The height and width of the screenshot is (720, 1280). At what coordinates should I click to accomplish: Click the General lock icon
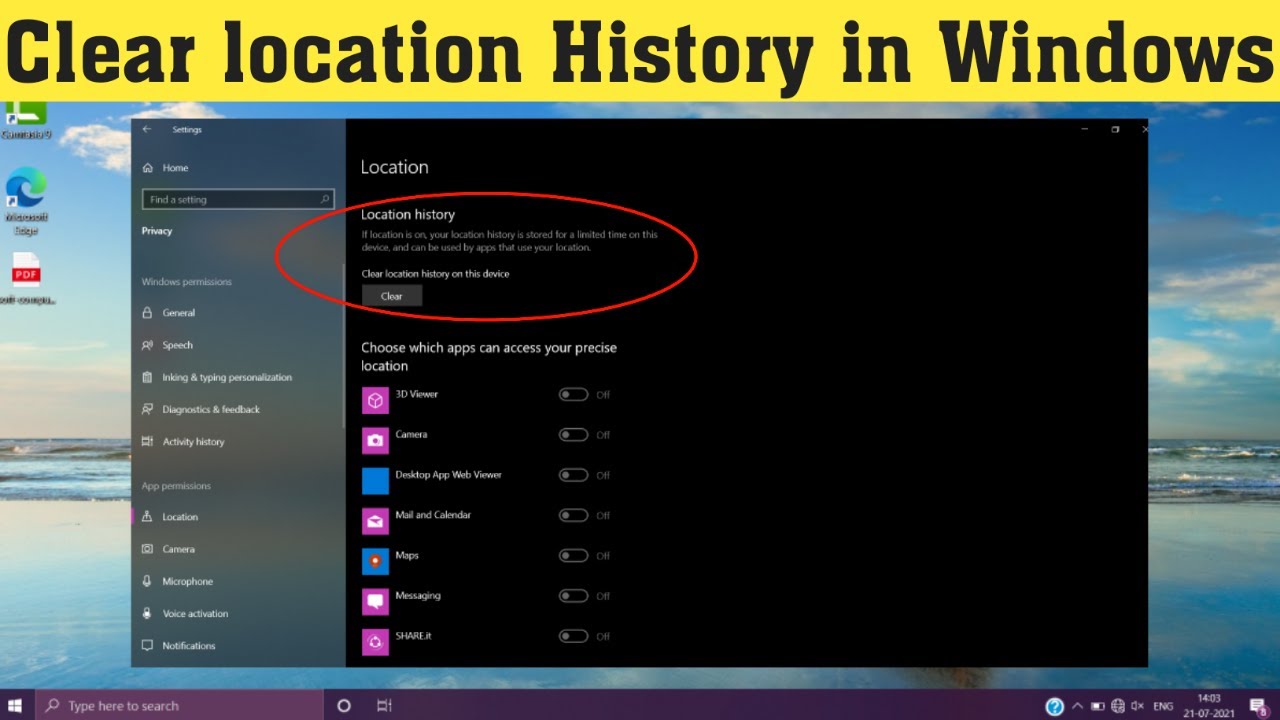pos(148,313)
